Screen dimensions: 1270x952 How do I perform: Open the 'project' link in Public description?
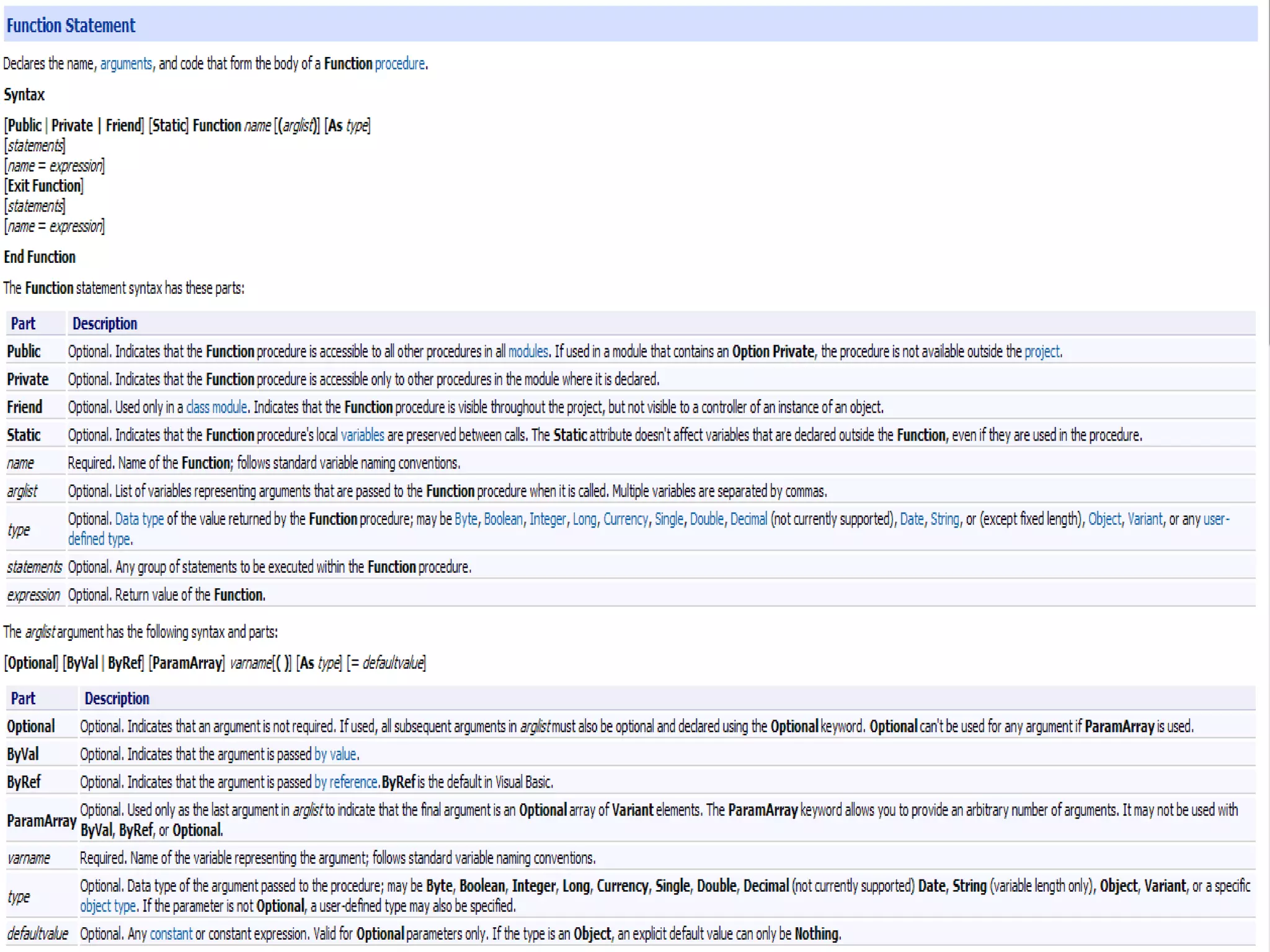1042,351
